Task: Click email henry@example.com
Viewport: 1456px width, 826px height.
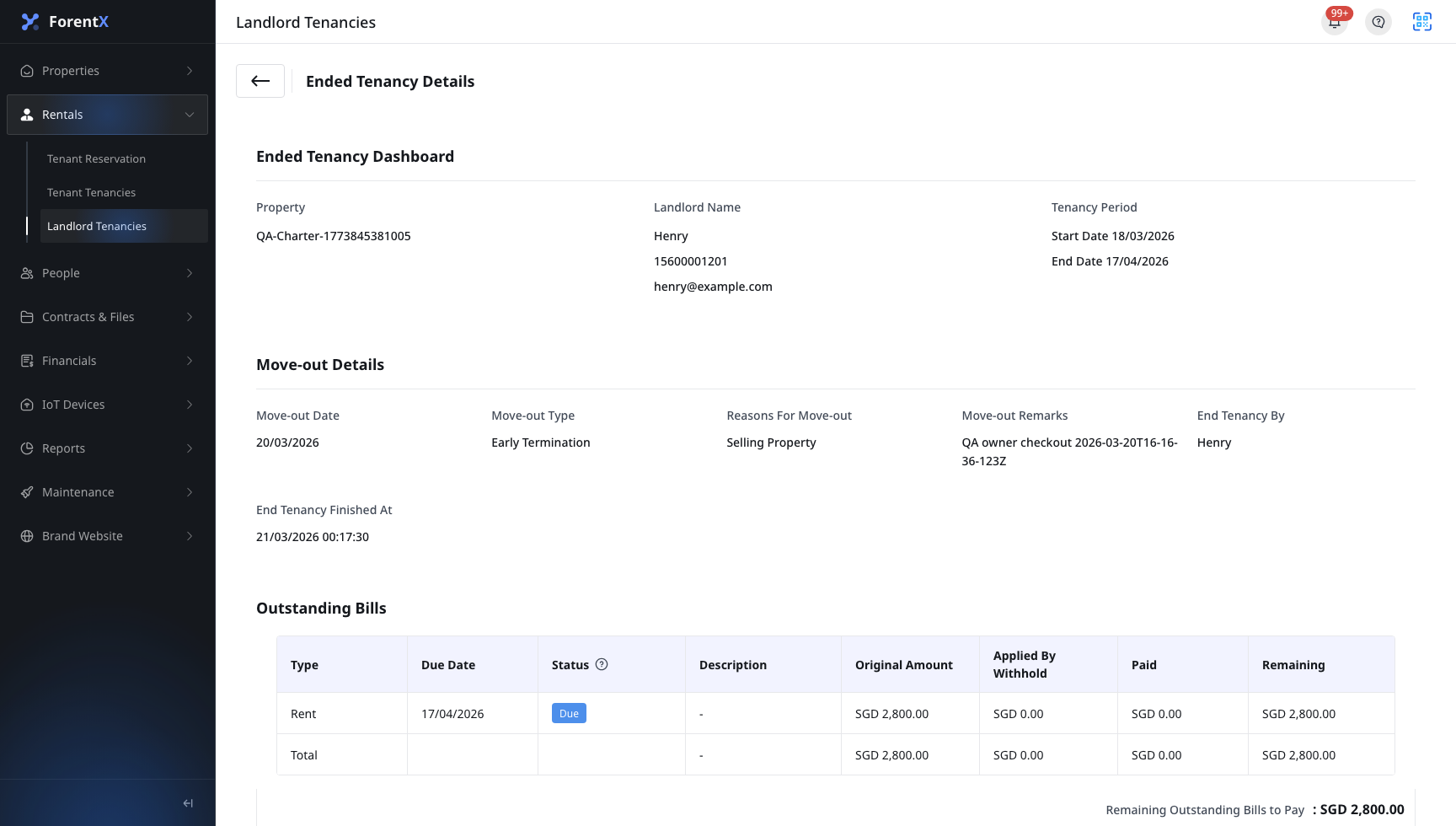Action: click(x=713, y=287)
